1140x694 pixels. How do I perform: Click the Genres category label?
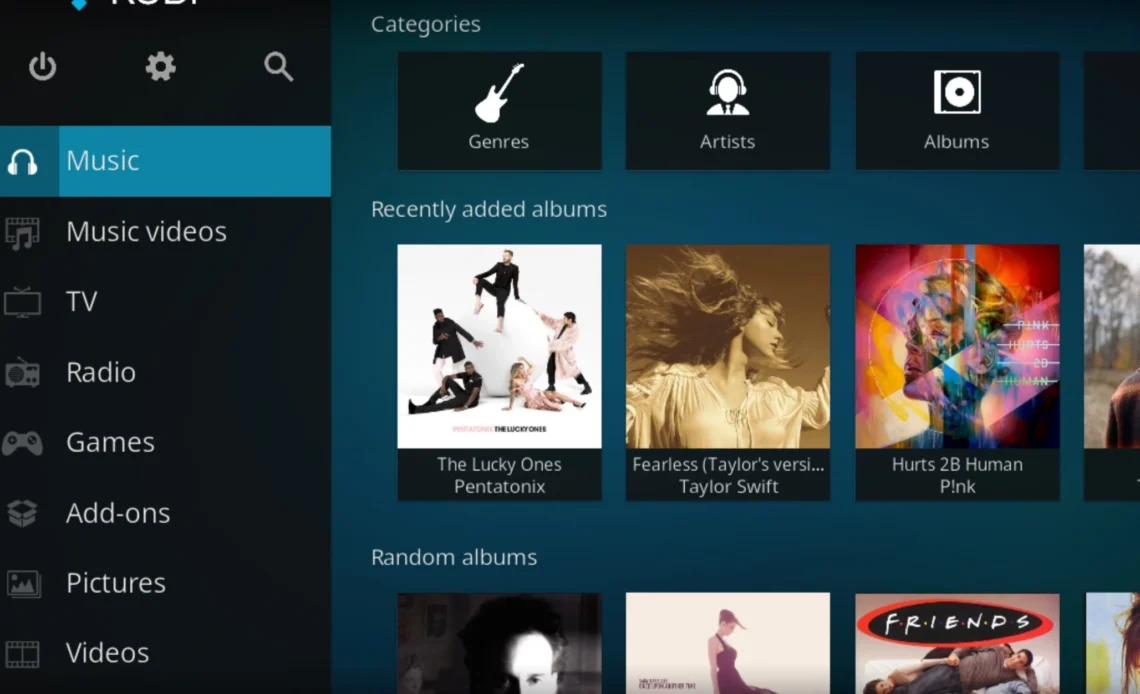pos(499,142)
